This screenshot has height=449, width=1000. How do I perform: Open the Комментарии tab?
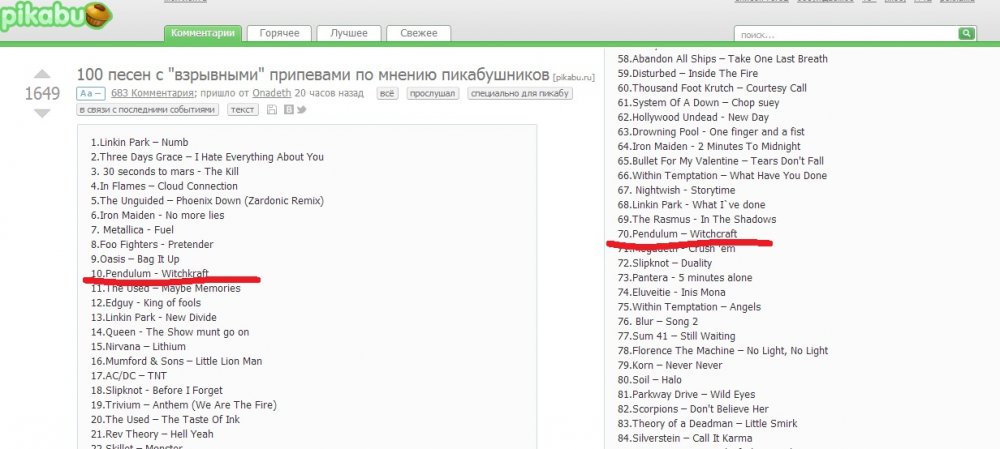[203, 33]
